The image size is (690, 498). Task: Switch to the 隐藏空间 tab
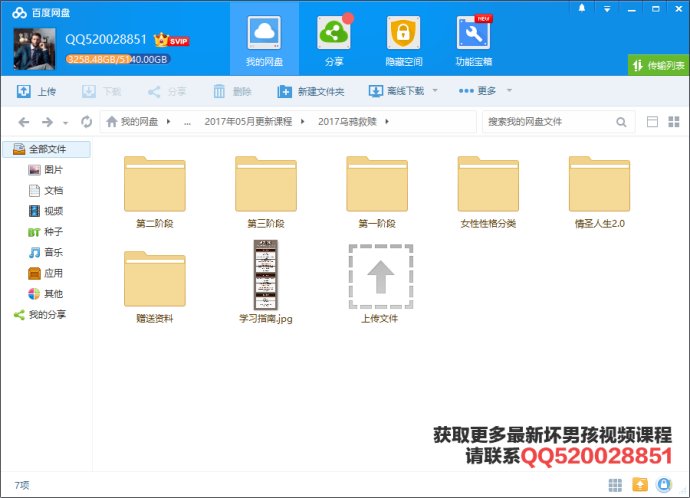[403, 41]
